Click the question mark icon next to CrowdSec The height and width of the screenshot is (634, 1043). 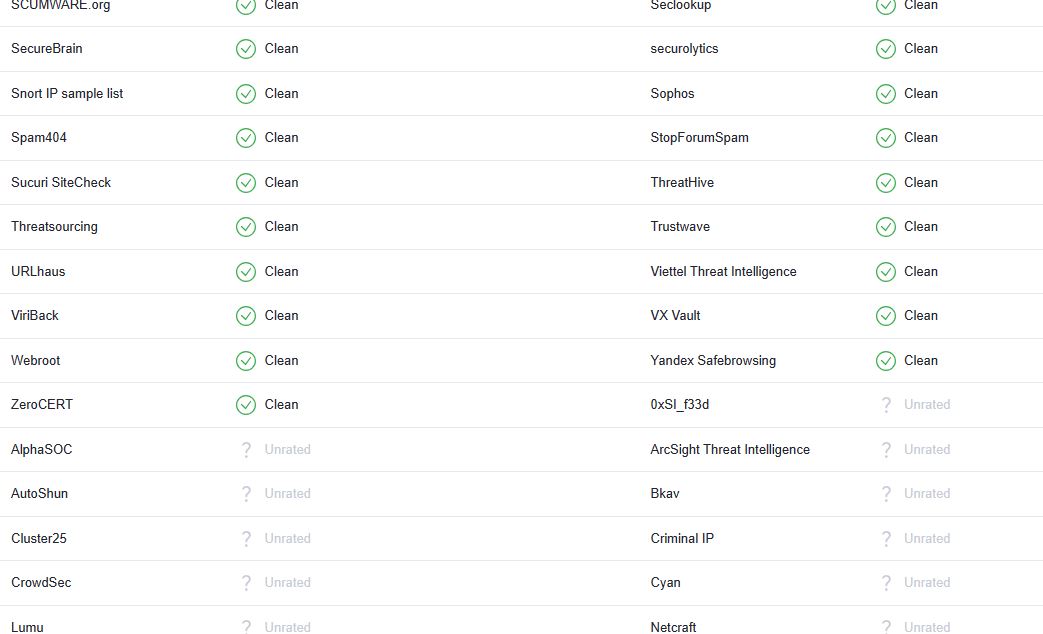click(x=246, y=583)
